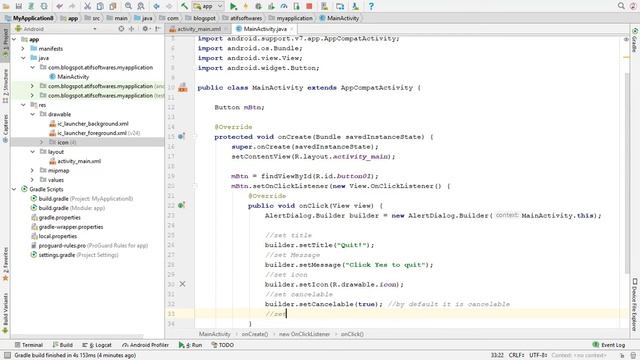Toggle tool window buttons icon in status bar
The image size is (640, 360).
click(x=7, y=355)
